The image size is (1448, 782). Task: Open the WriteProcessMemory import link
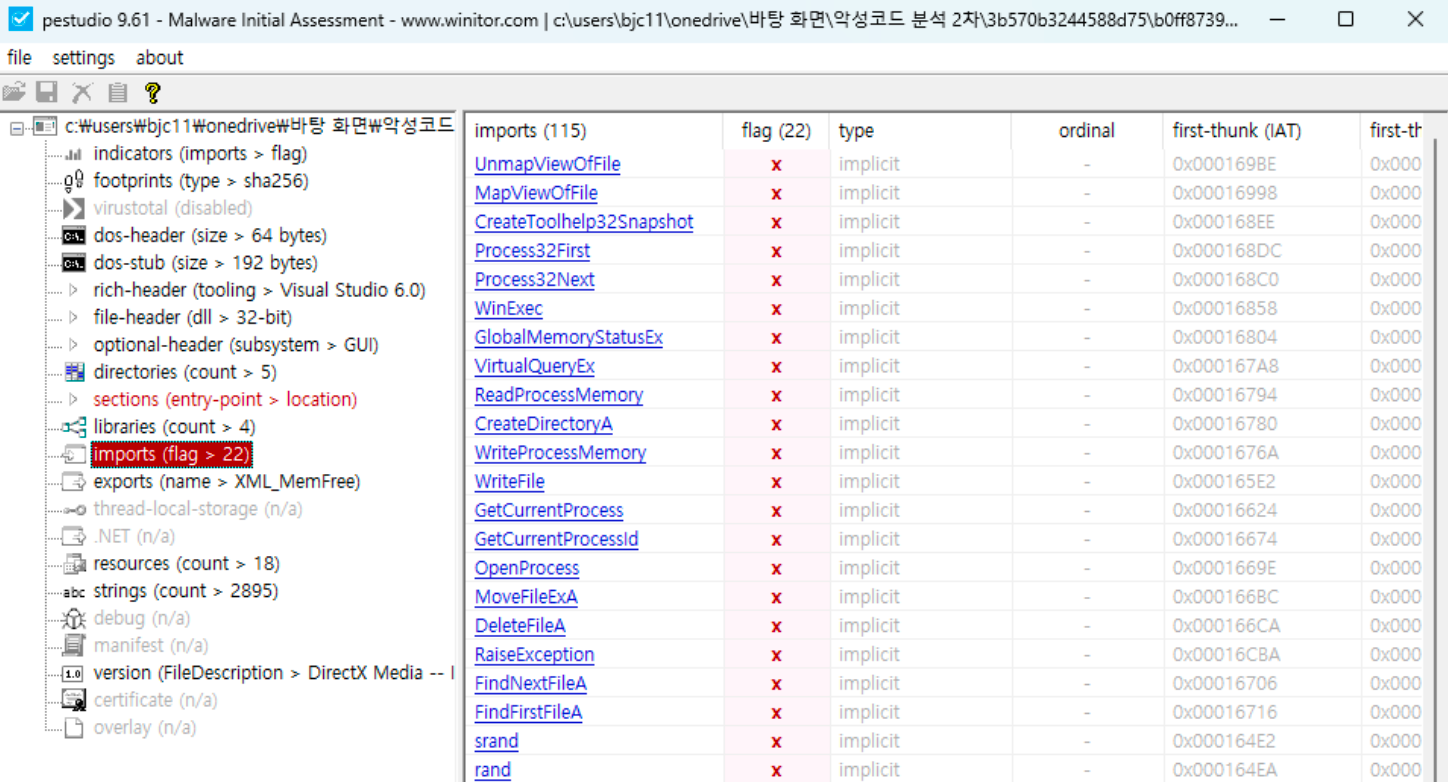click(560, 453)
